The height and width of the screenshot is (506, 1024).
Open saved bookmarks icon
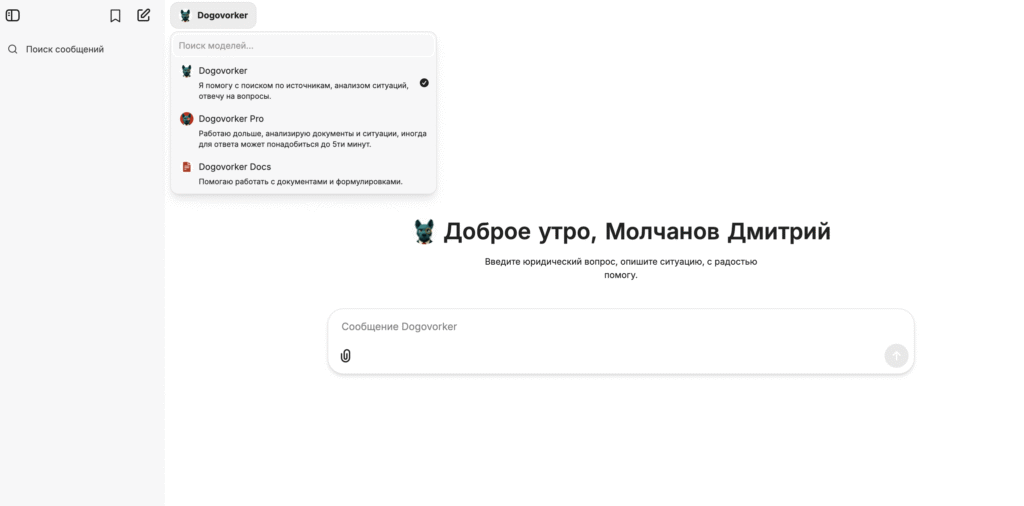coord(115,15)
